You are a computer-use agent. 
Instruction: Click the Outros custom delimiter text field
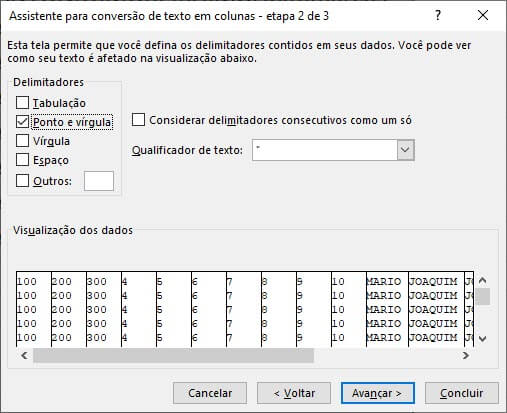click(99, 181)
